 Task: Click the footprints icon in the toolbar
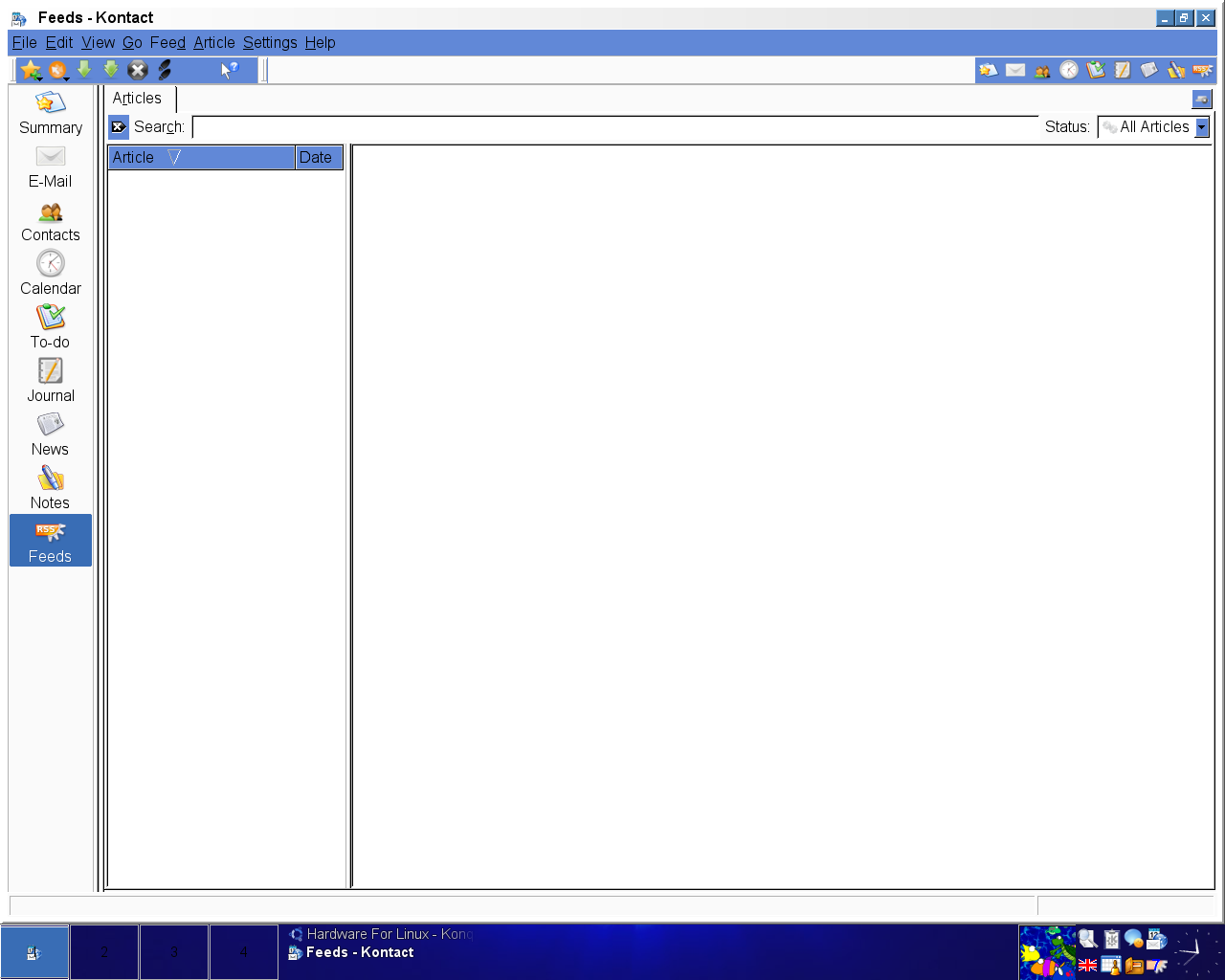point(165,70)
